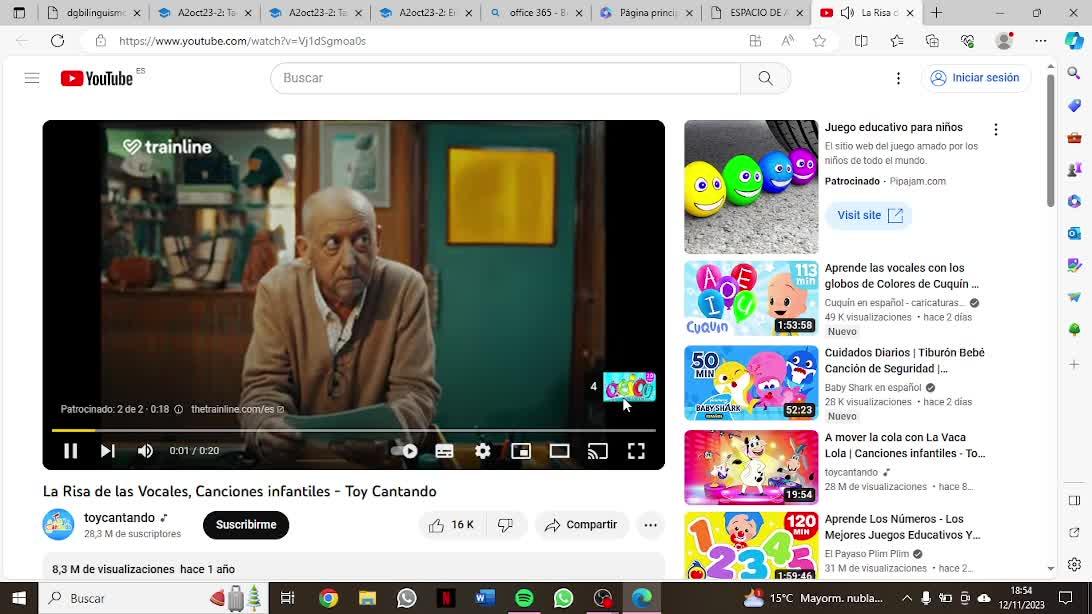Screen dimensions: 1092x614
Task: Click the YouTube page vertical scrollbar
Action: [1051, 139]
